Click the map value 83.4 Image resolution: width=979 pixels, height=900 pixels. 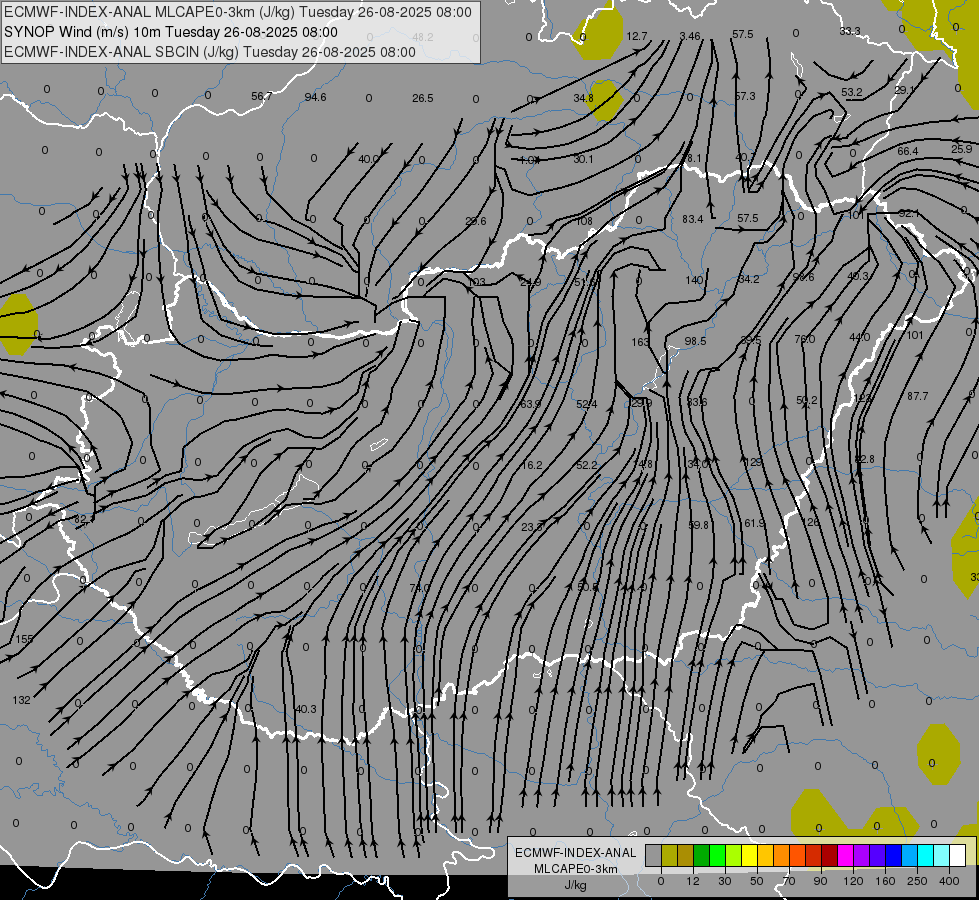click(x=692, y=219)
